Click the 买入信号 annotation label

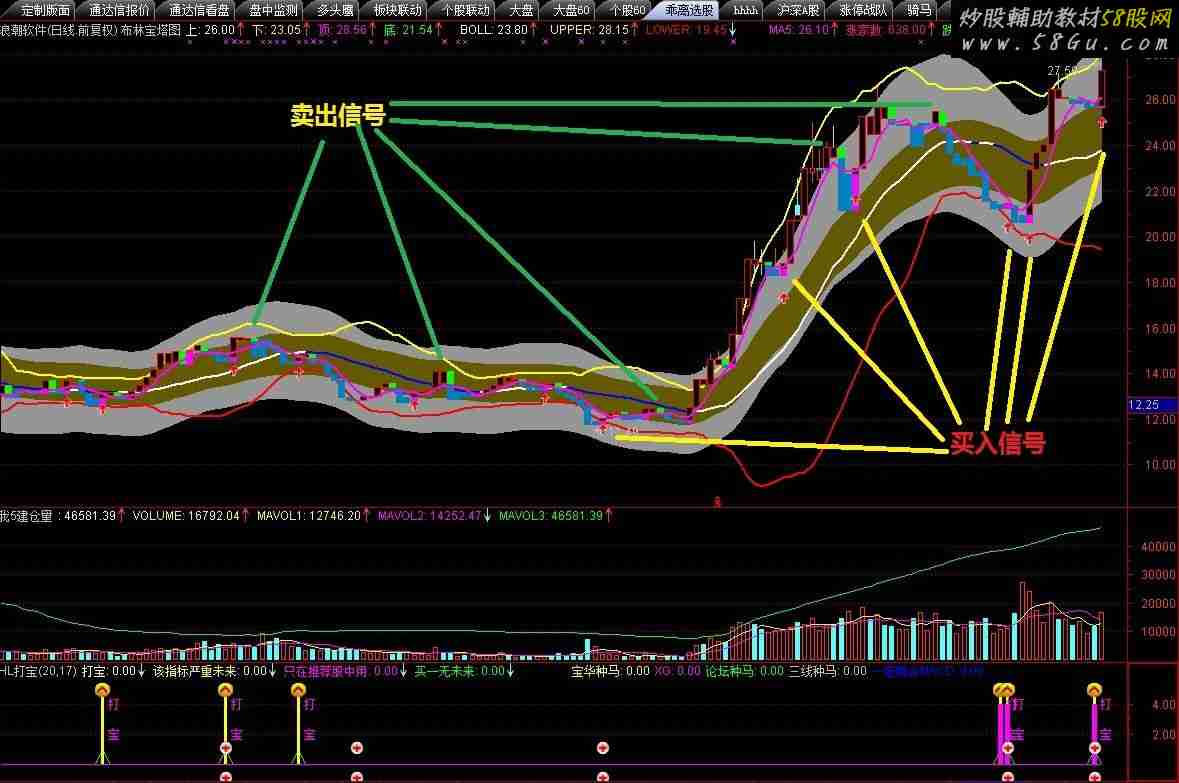tap(996, 443)
